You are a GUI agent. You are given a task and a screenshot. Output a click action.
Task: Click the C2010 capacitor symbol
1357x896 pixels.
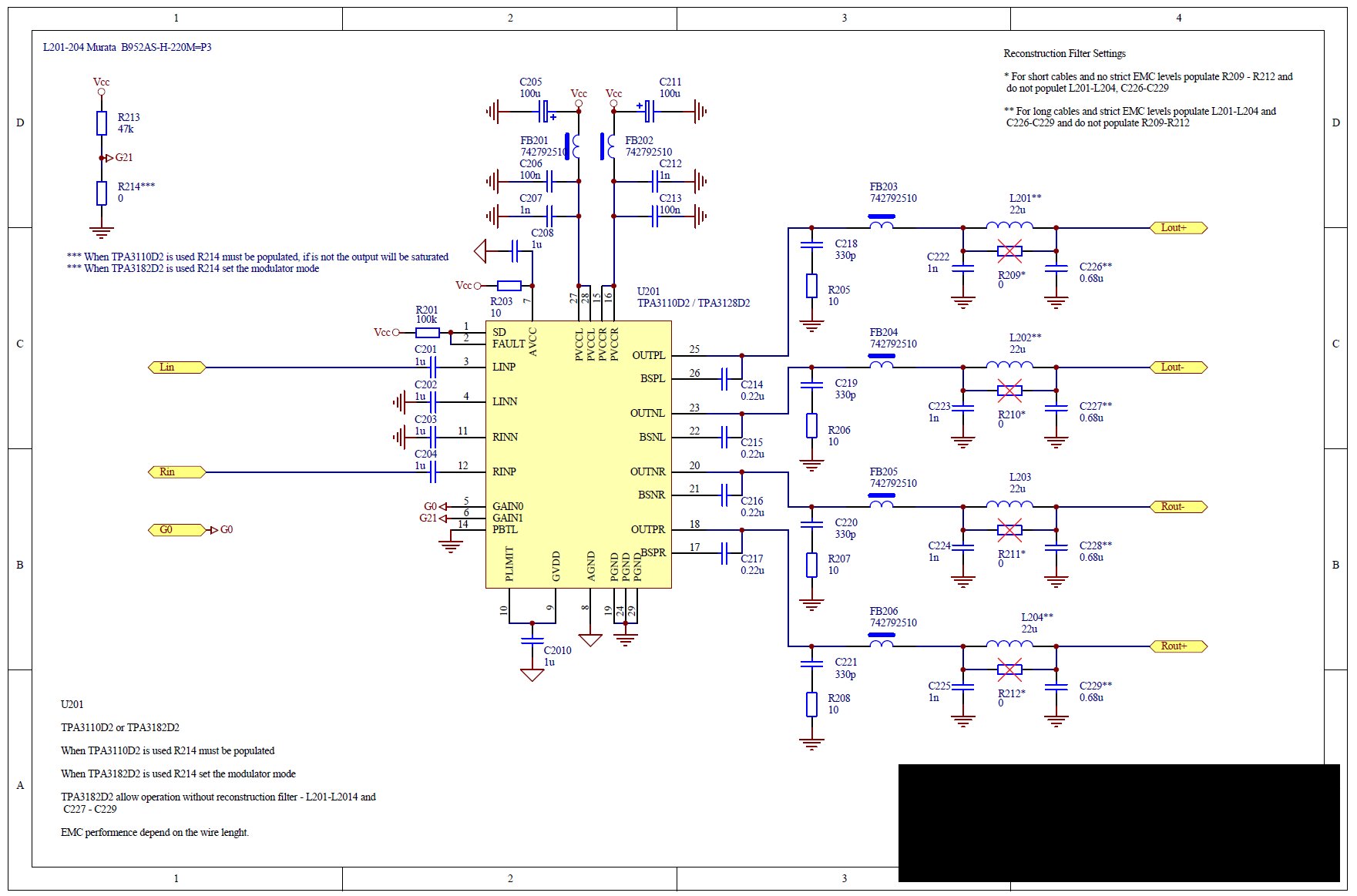click(x=532, y=640)
